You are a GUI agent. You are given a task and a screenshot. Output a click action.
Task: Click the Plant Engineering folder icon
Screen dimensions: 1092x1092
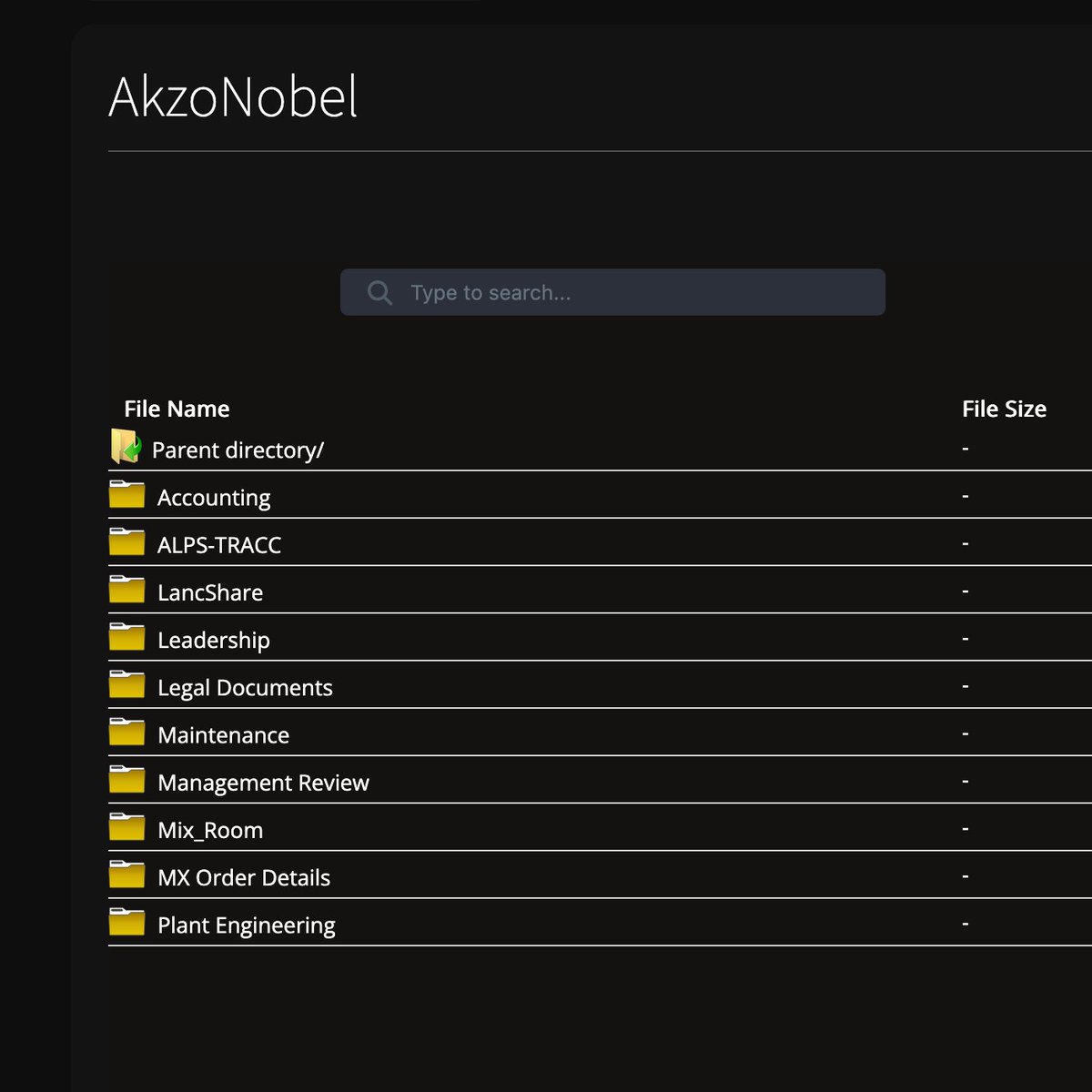point(126,922)
